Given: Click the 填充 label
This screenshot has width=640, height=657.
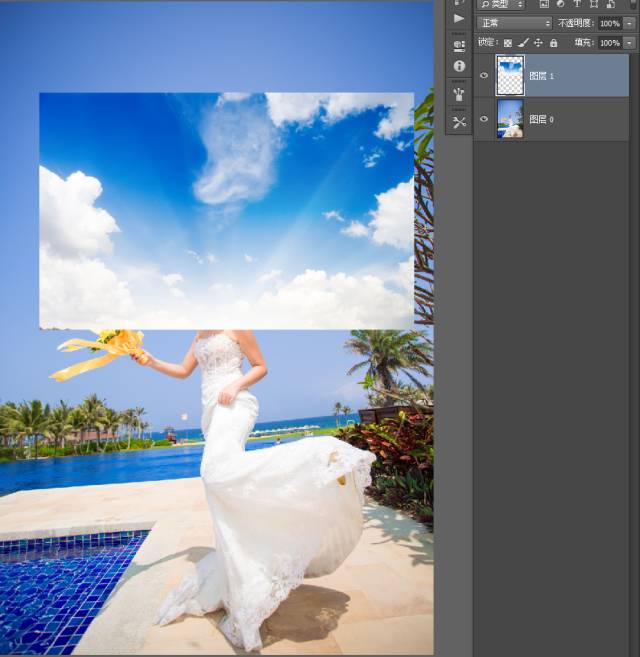Looking at the screenshot, I should (584, 42).
